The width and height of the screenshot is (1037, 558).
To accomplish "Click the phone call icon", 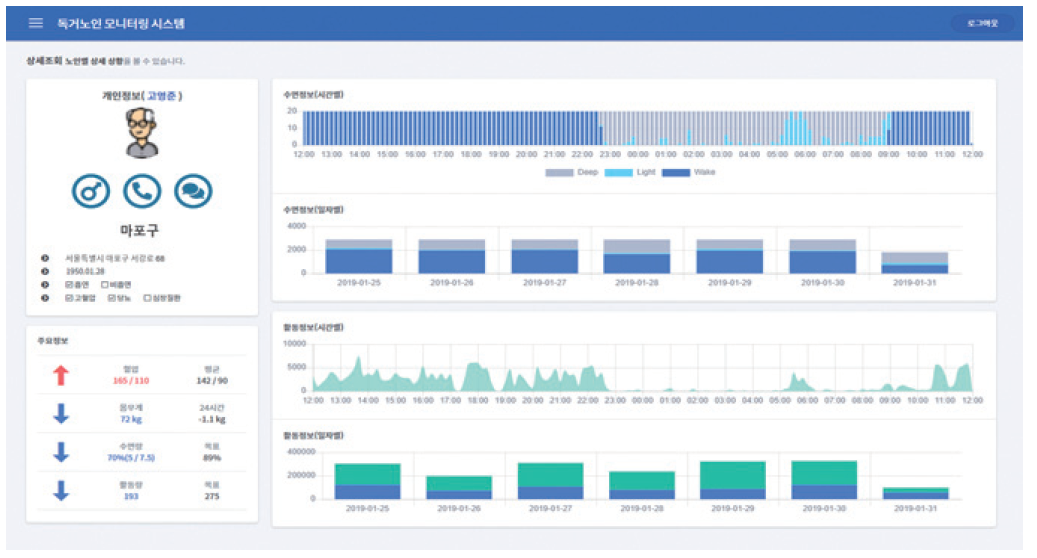I will click(x=142, y=191).
